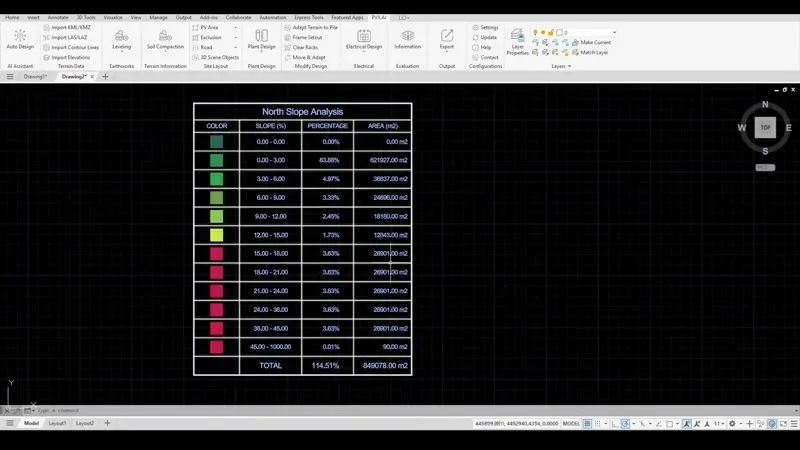
Task: Open configuration Settings
Action: point(485,28)
